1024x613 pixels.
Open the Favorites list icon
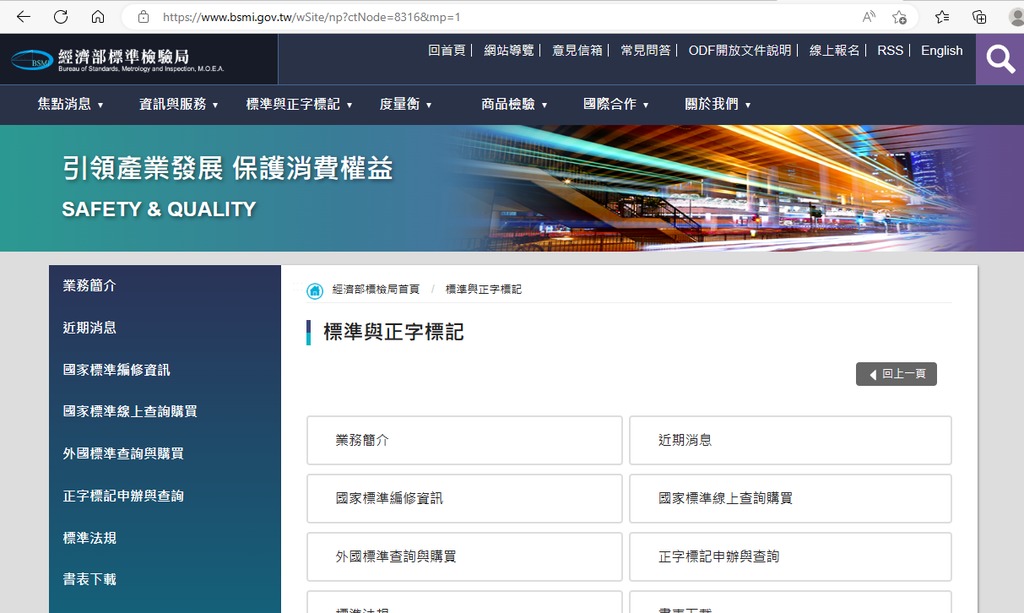pyautogui.click(x=942, y=17)
